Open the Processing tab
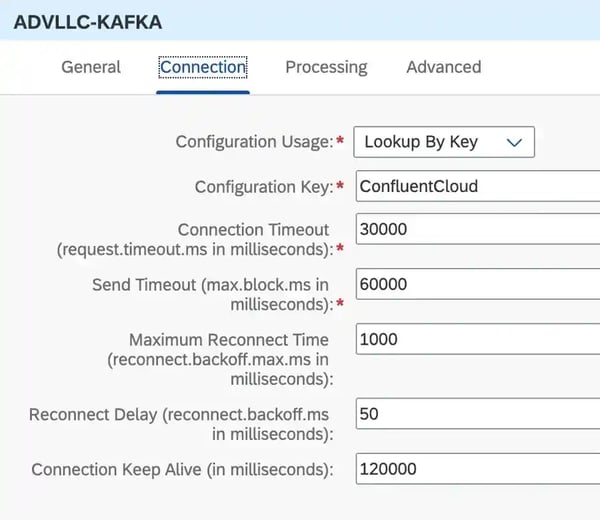The image size is (600, 520). coord(326,67)
